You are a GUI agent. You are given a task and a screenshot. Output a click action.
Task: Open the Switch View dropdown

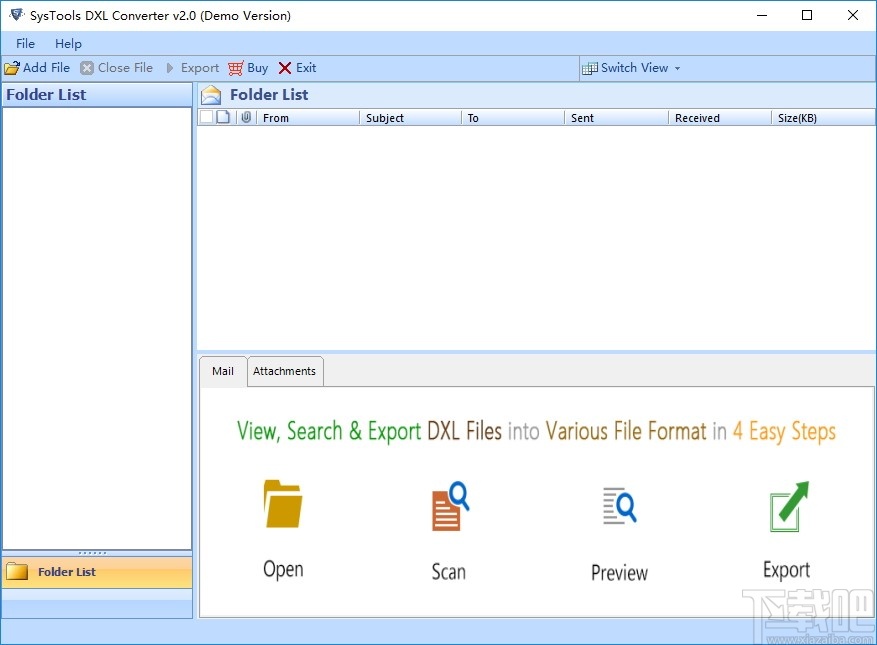[631, 68]
